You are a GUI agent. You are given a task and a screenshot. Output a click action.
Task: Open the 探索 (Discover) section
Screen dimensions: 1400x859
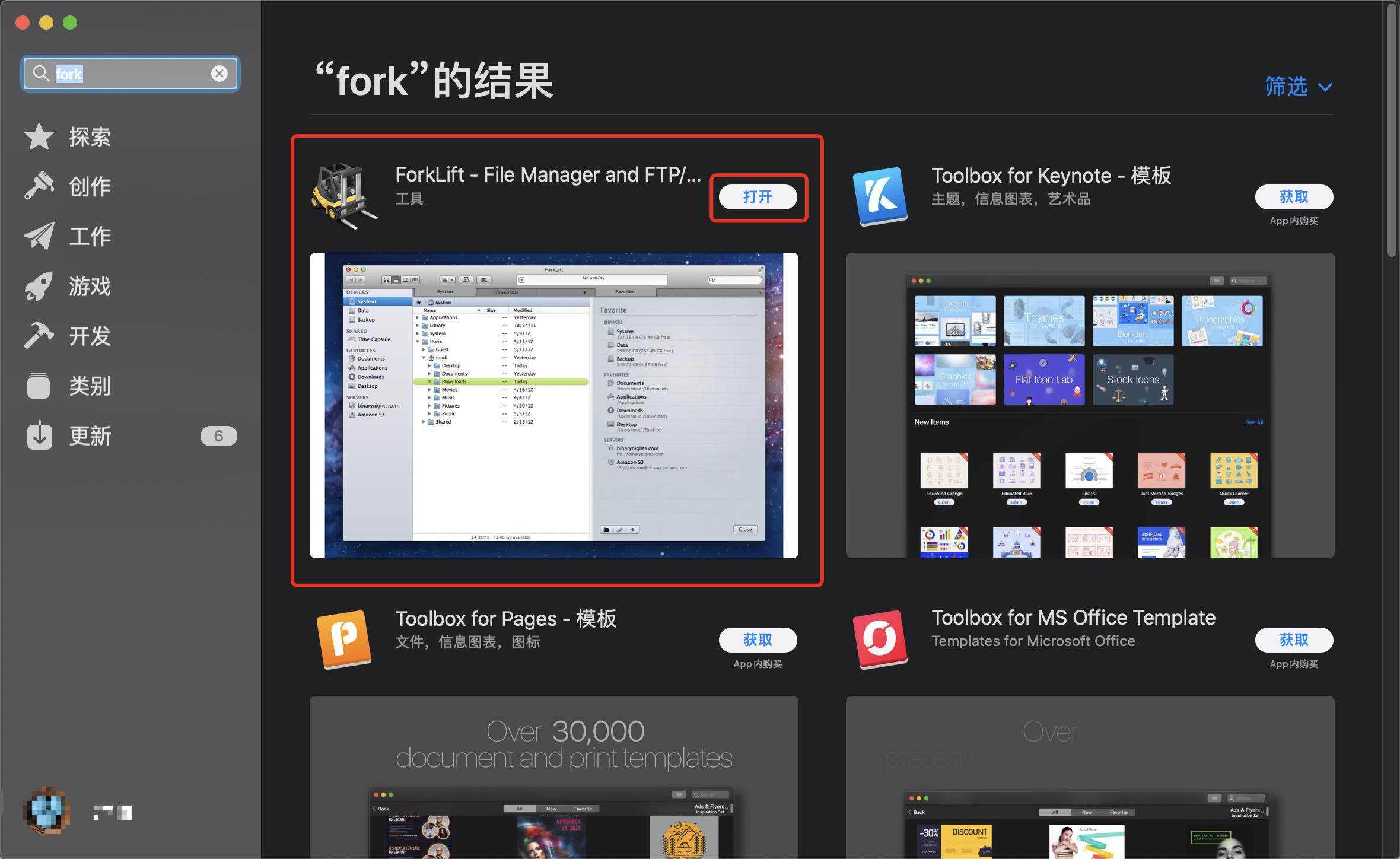(x=89, y=137)
